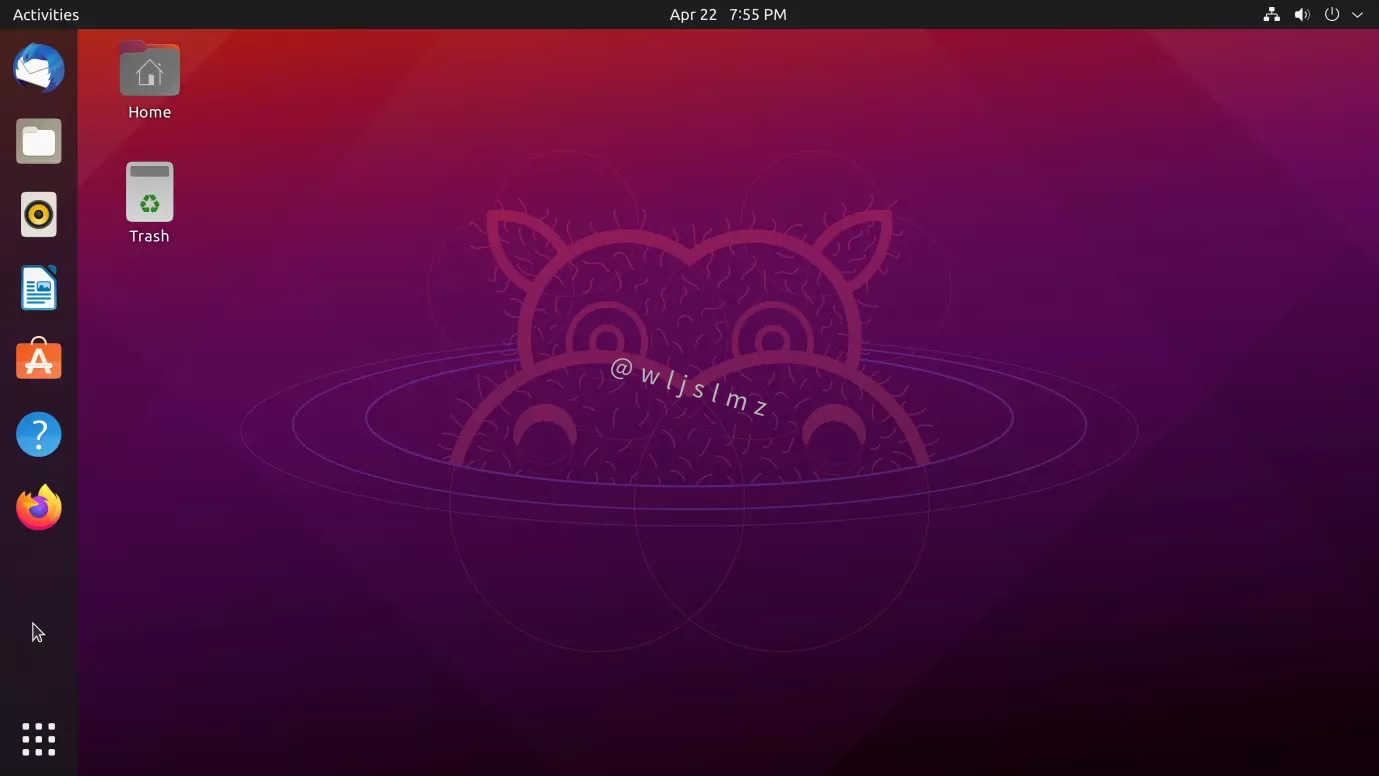Select the Trash desktop icon
1379x776 pixels.
click(149, 192)
